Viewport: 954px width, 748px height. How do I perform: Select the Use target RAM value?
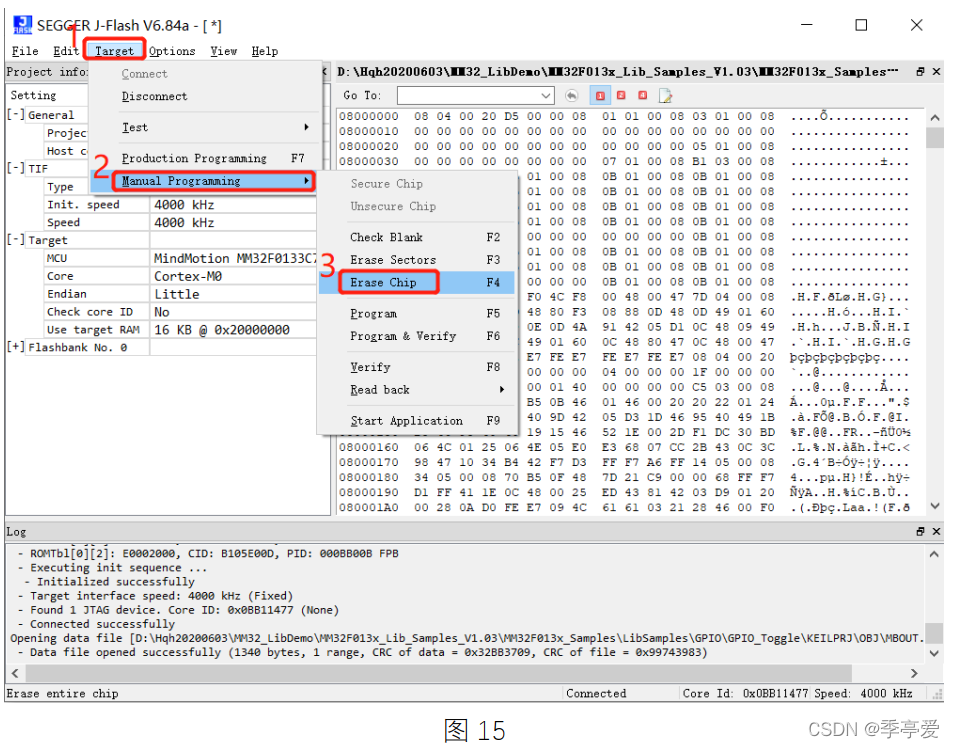pyautogui.click(x=233, y=329)
